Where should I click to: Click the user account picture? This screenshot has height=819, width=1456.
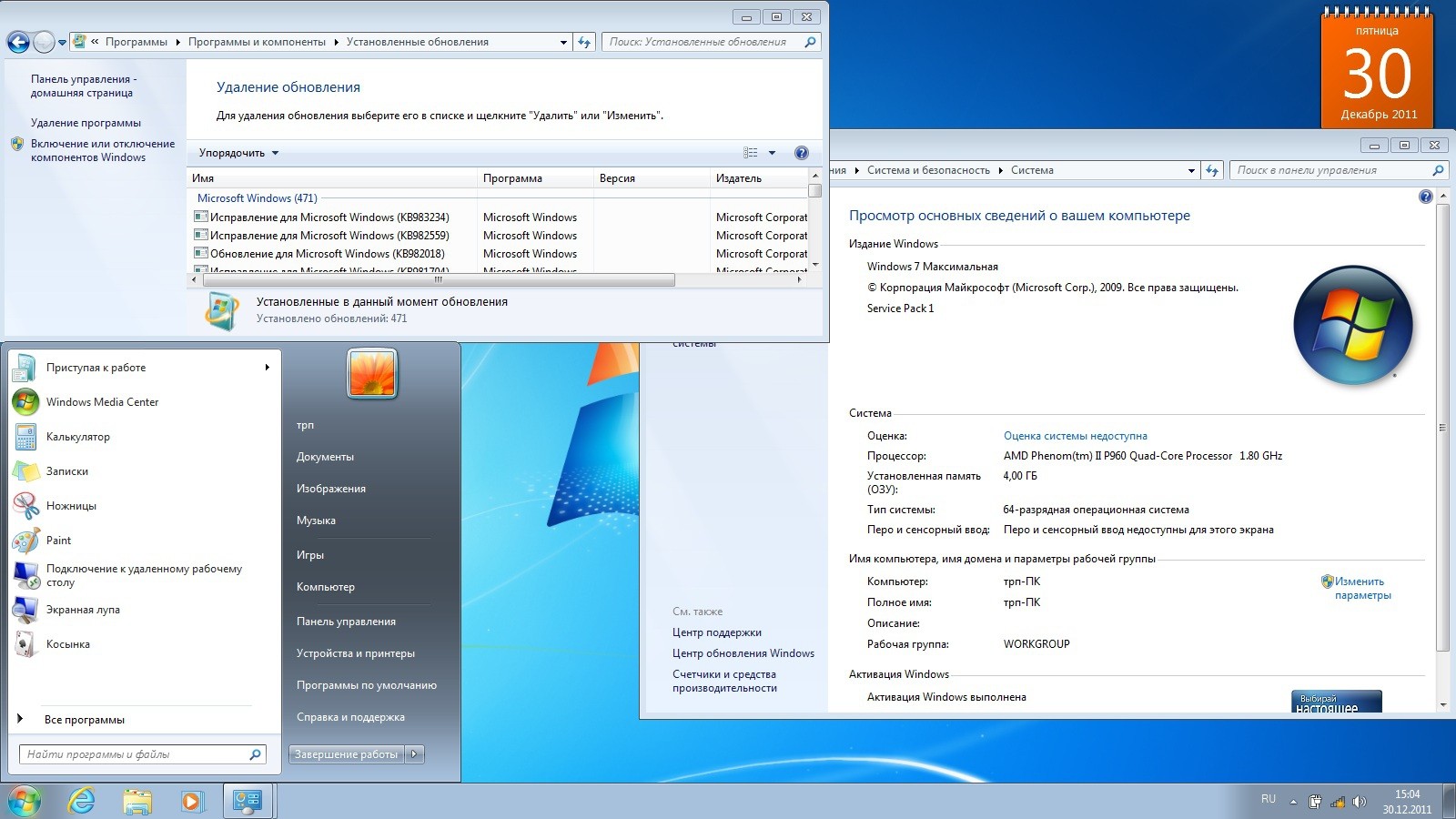click(372, 374)
